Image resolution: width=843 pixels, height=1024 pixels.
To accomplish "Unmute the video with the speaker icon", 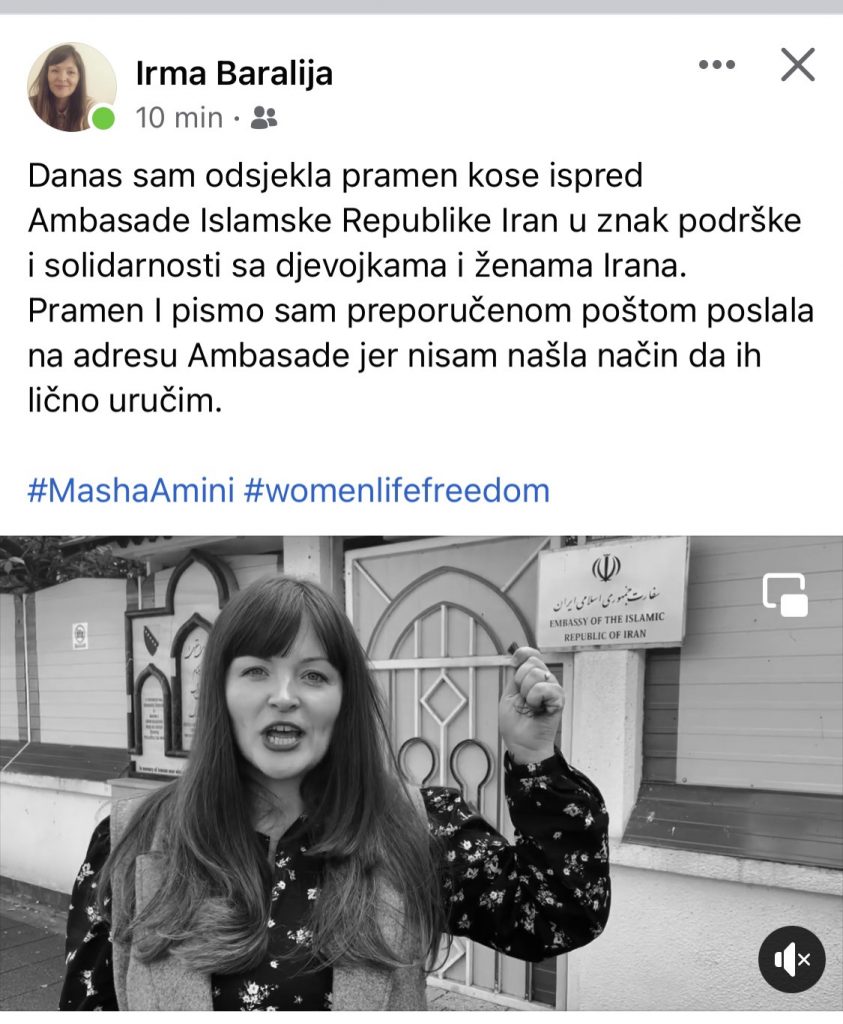I will coord(791,960).
